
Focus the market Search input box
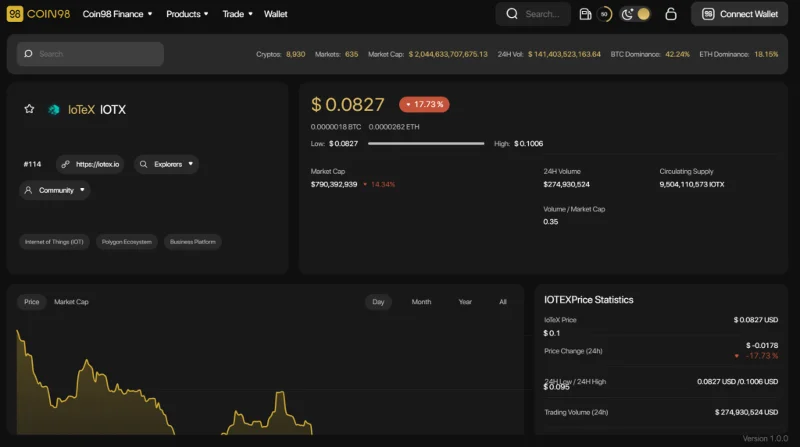(x=90, y=54)
